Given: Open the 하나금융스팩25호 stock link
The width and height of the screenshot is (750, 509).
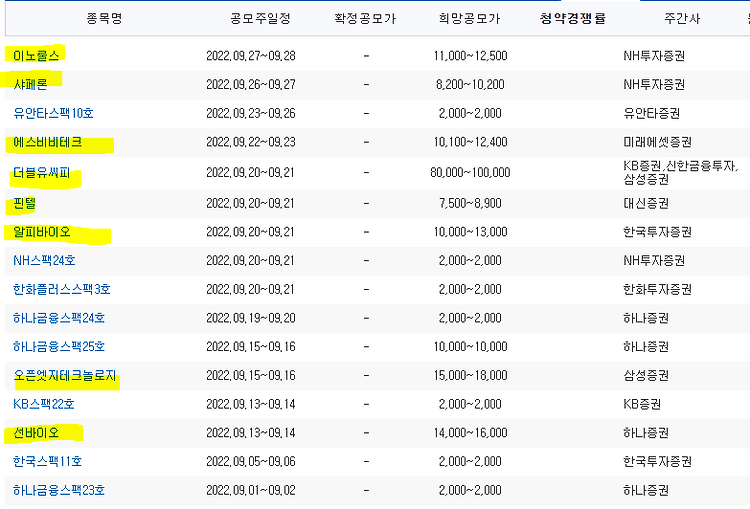Looking at the screenshot, I should [59, 347].
